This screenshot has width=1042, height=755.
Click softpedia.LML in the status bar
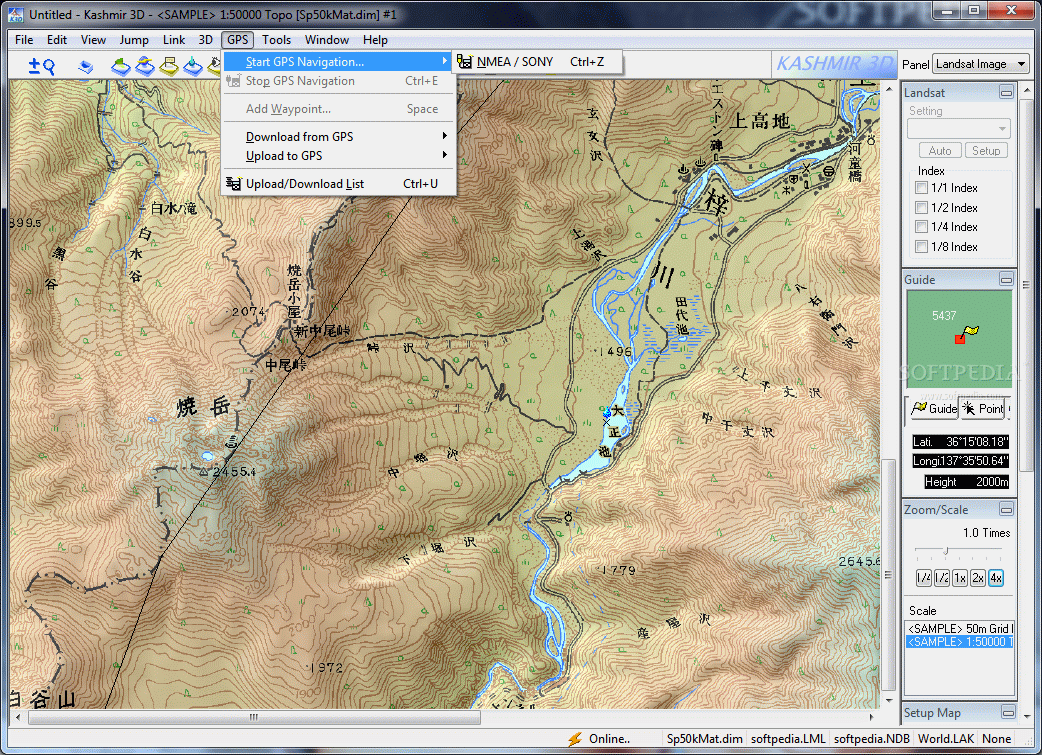788,738
